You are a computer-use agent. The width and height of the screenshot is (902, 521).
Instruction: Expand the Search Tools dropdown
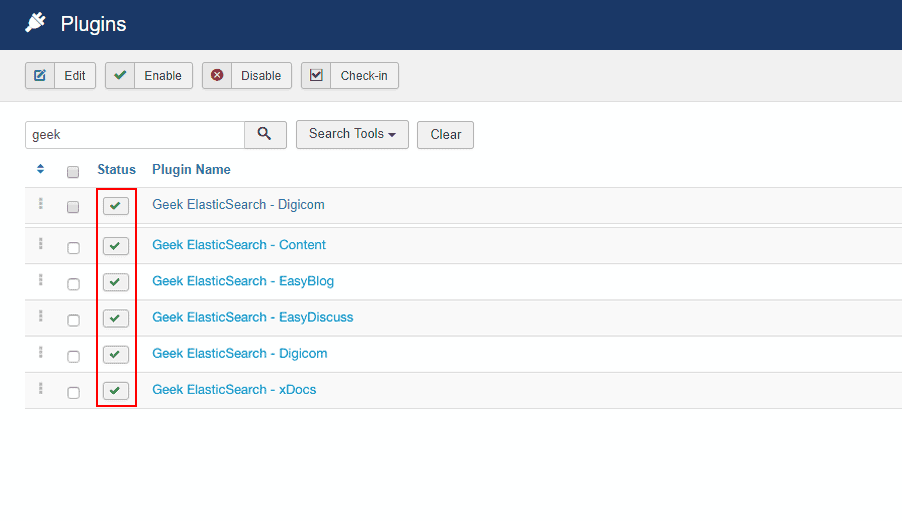pyautogui.click(x=352, y=134)
